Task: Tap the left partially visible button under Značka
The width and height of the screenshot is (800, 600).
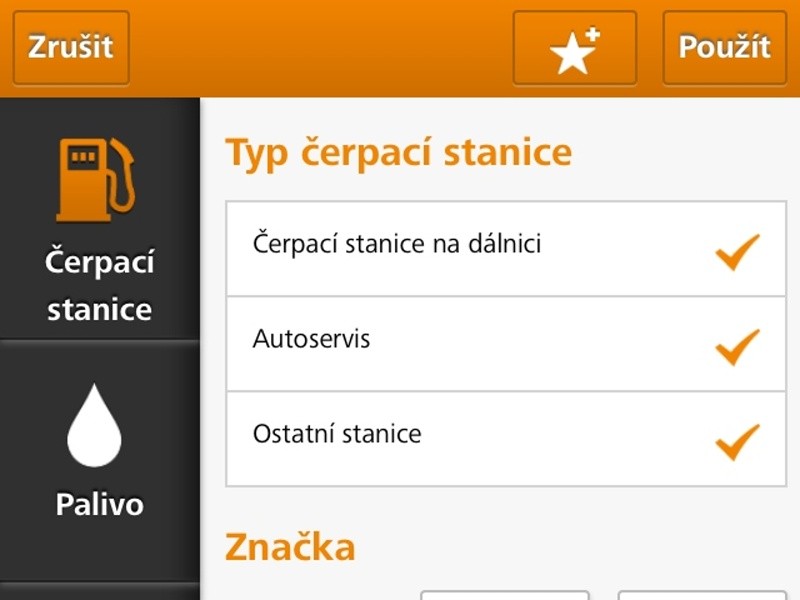Action: [x=504, y=595]
